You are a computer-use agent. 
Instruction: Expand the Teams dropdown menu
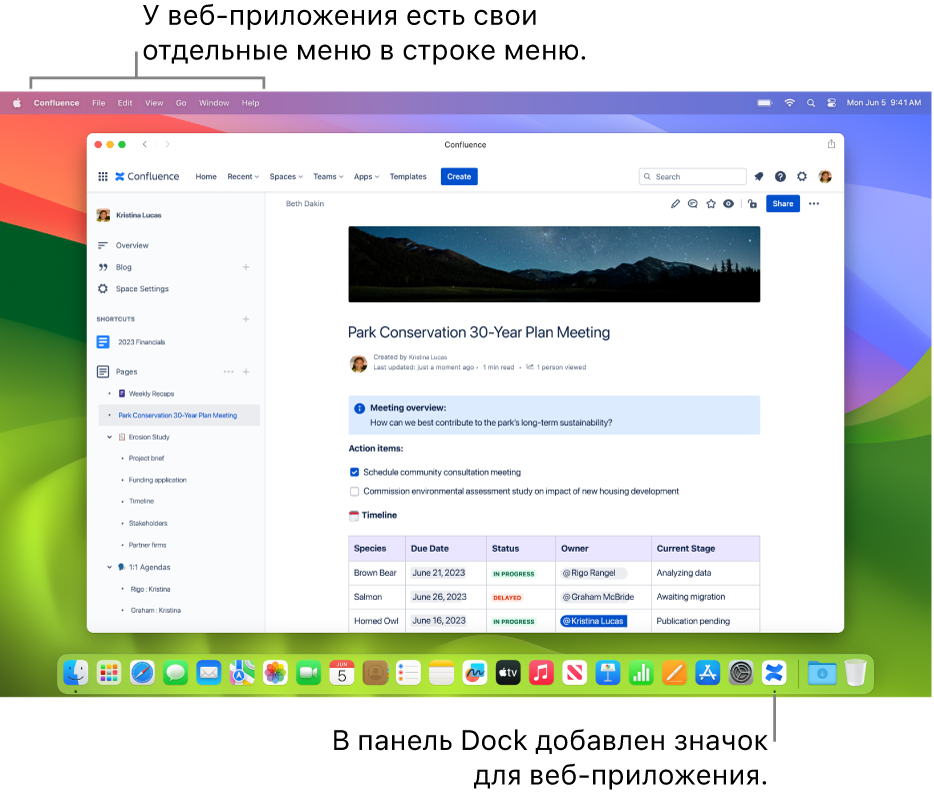[x=328, y=176]
